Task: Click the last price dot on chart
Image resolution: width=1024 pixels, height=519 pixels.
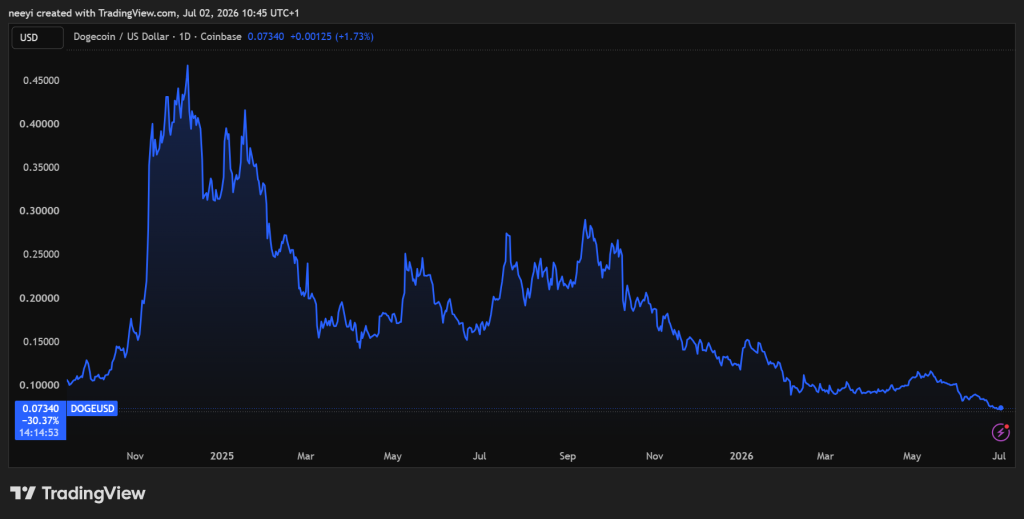Action: (x=1000, y=408)
